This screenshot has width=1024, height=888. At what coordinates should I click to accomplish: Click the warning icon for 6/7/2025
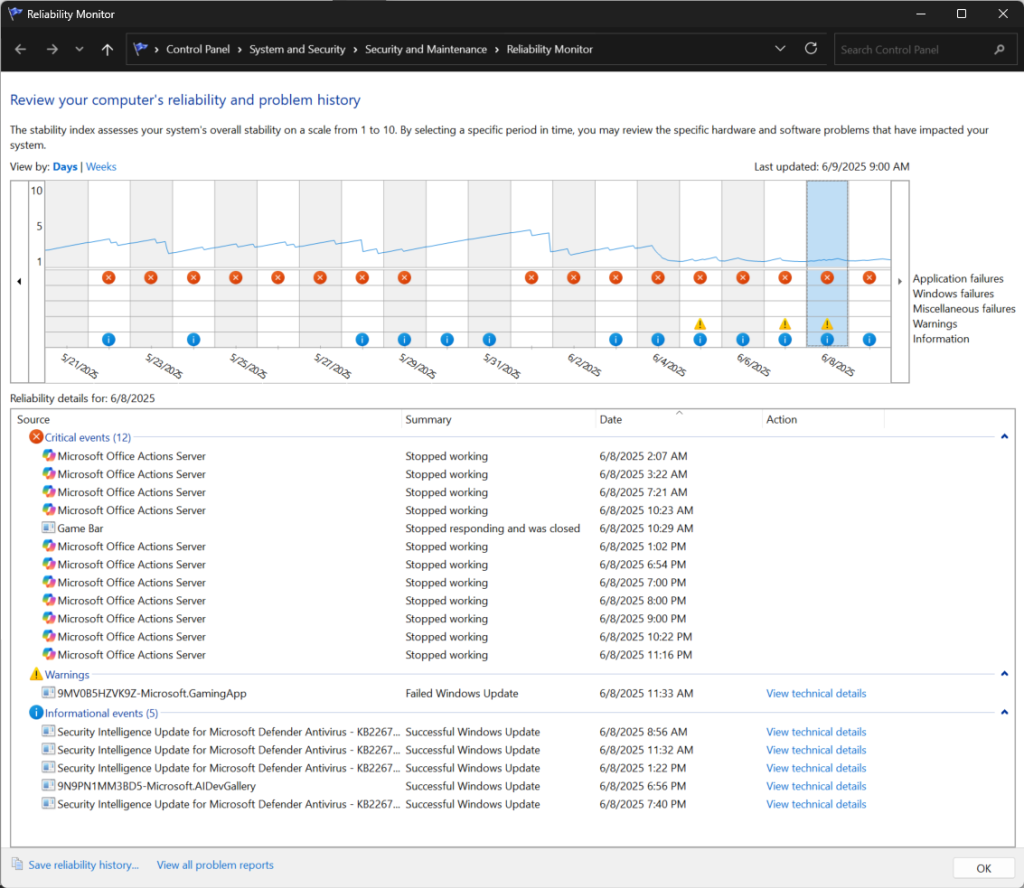click(x=785, y=324)
